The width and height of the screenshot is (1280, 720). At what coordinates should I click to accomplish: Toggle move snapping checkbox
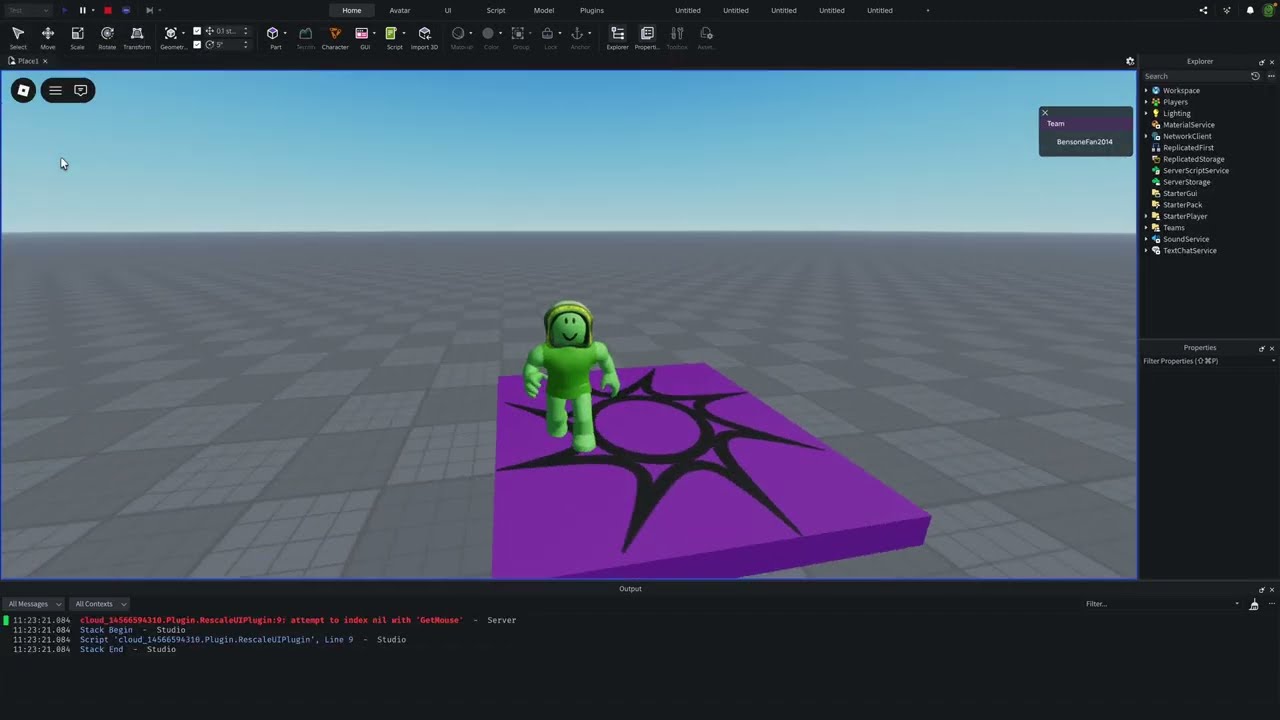197,31
